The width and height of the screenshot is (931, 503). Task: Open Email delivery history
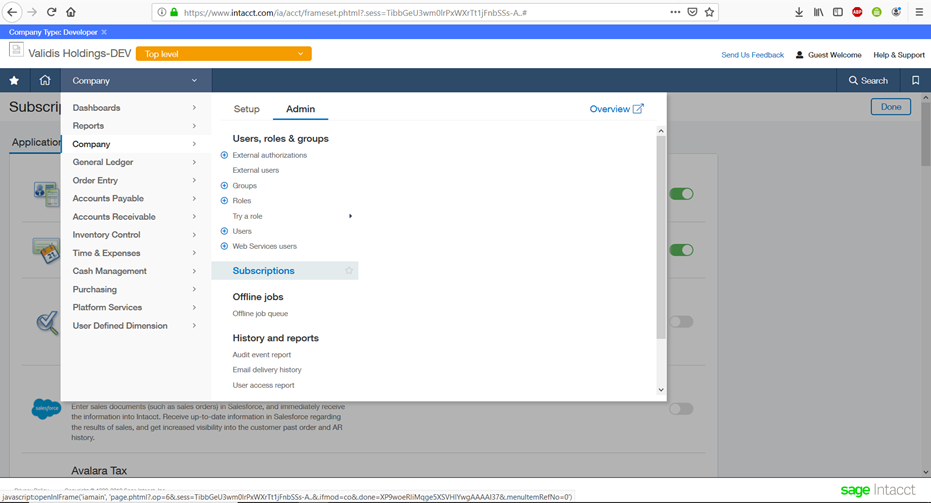click(267, 369)
